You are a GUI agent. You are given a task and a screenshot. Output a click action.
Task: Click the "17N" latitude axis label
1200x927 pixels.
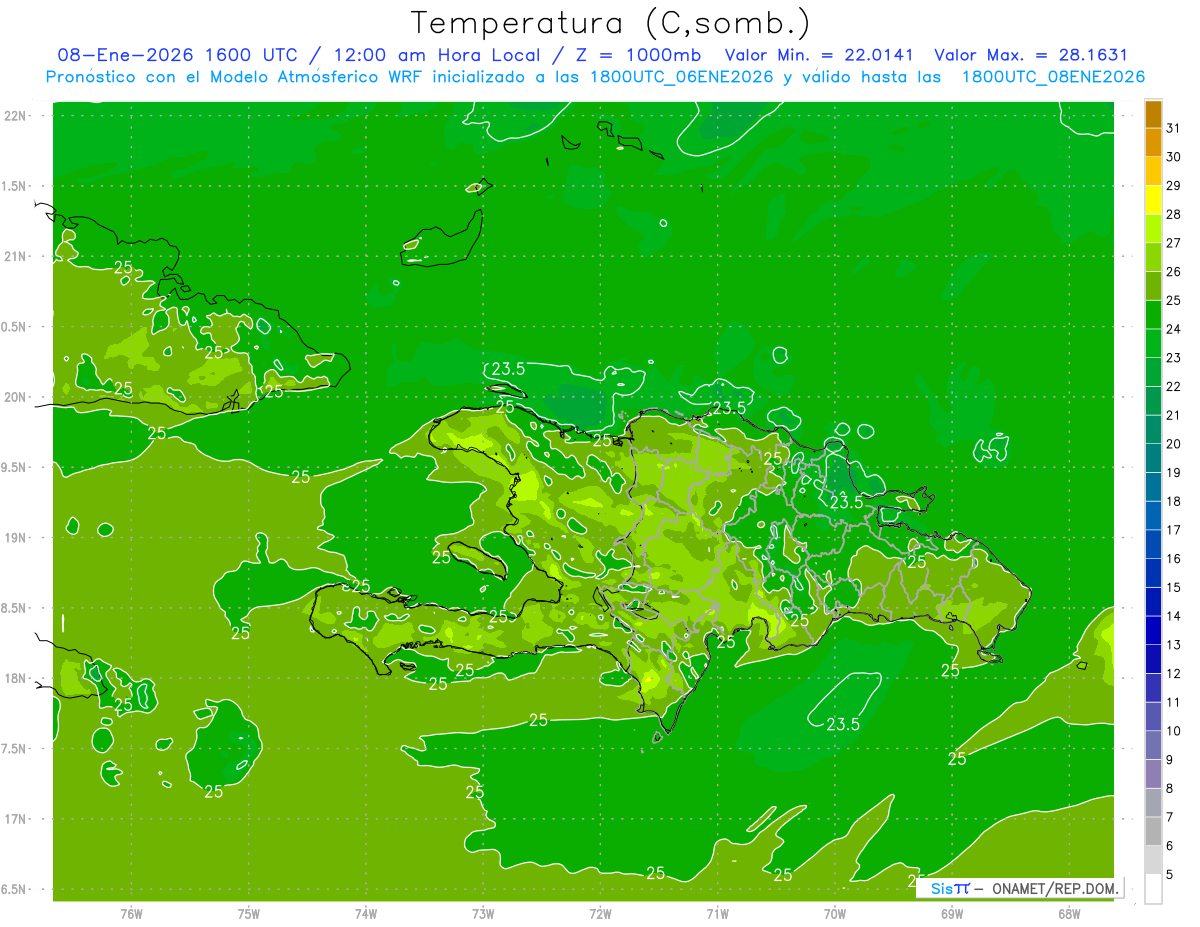(x=14, y=819)
